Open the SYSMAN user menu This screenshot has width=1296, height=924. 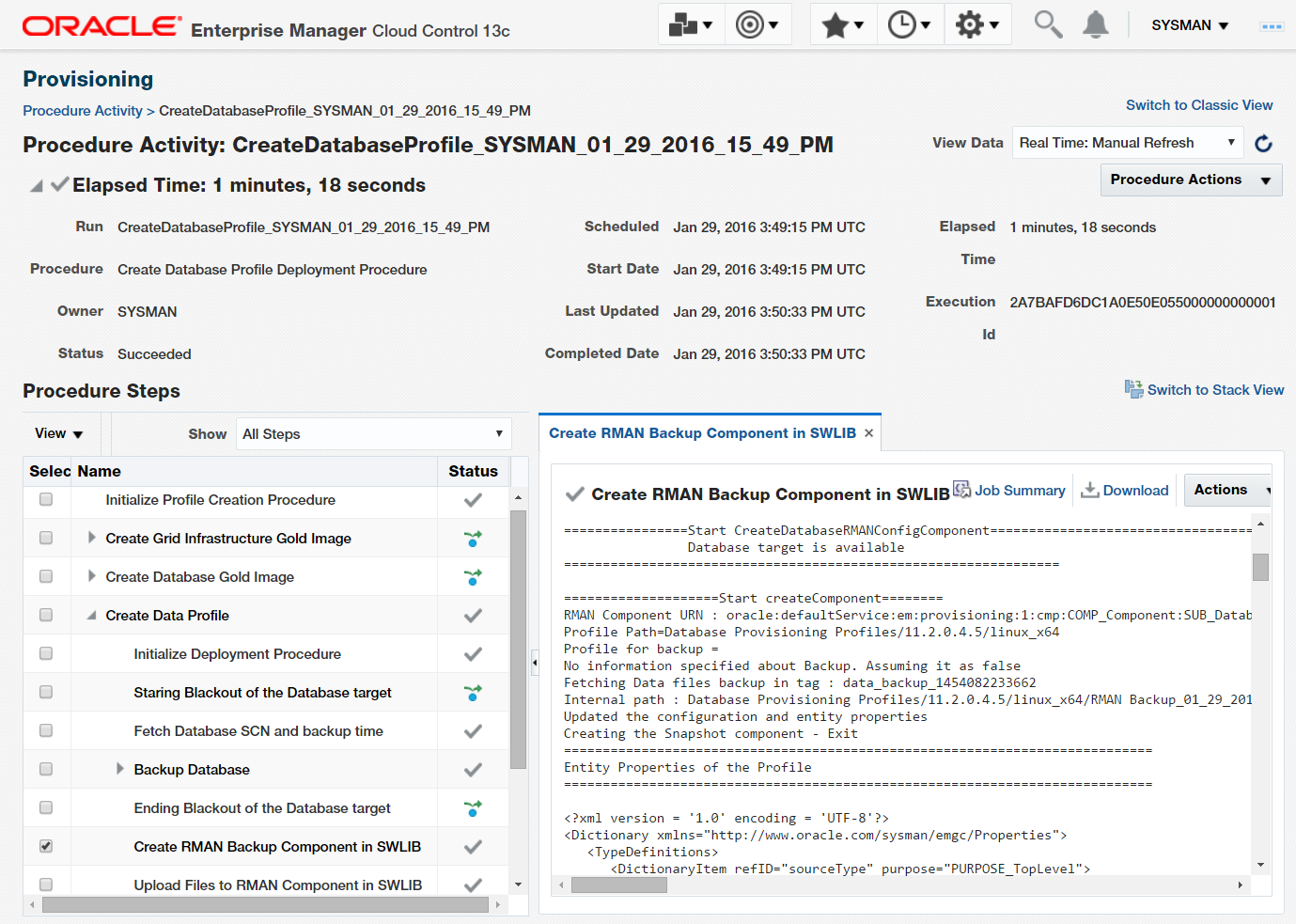pos(1190,25)
